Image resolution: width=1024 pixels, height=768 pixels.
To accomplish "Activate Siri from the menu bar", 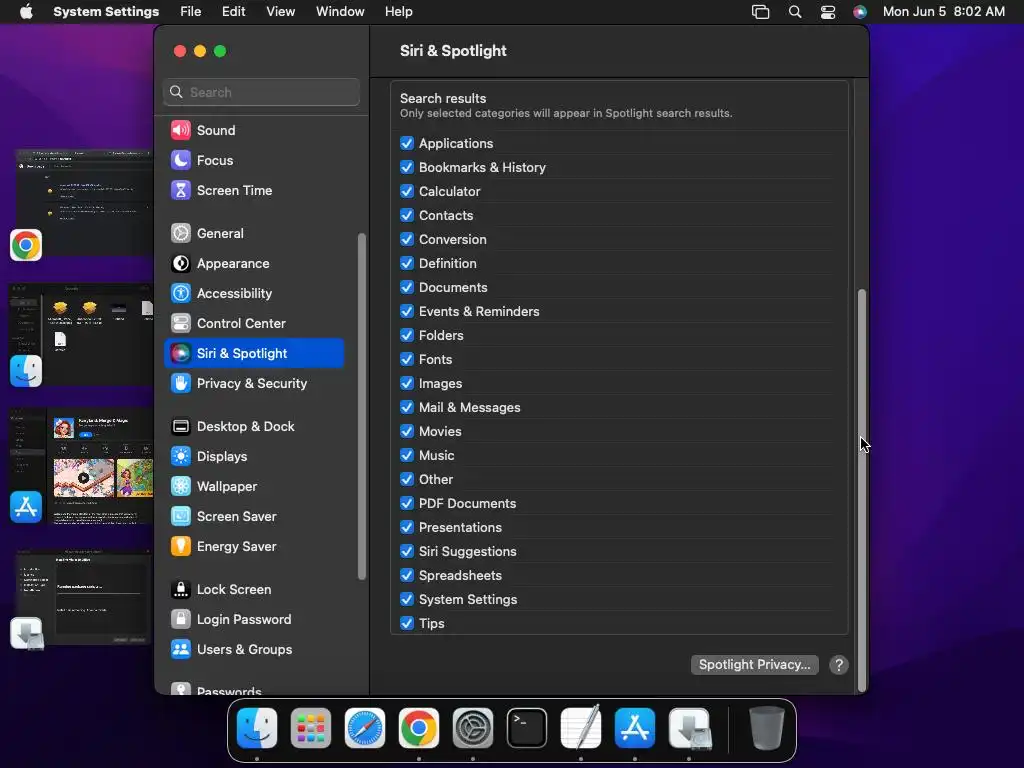I will [860, 12].
